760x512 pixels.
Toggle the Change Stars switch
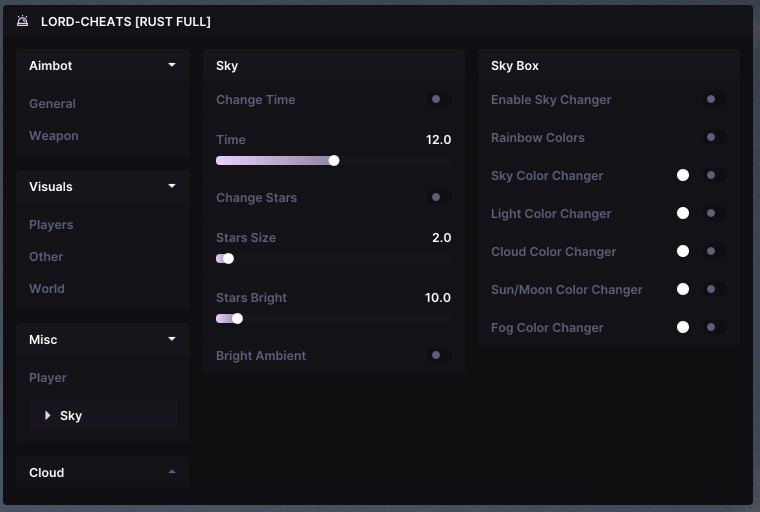coord(436,197)
